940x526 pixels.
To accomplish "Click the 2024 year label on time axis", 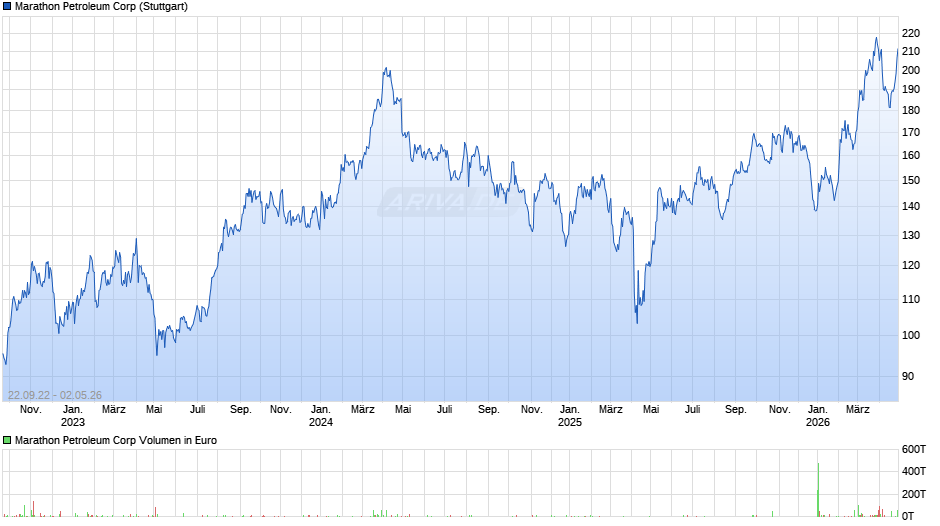I will [x=321, y=422].
